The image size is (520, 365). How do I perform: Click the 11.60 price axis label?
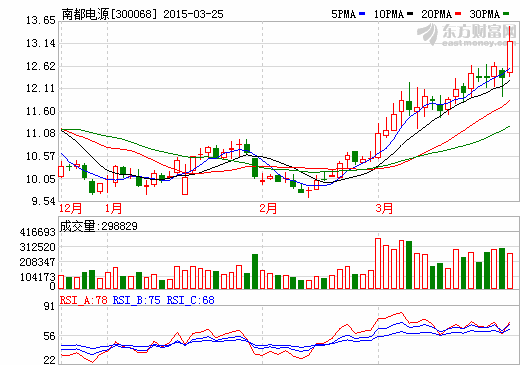click(x=41, y=111)
